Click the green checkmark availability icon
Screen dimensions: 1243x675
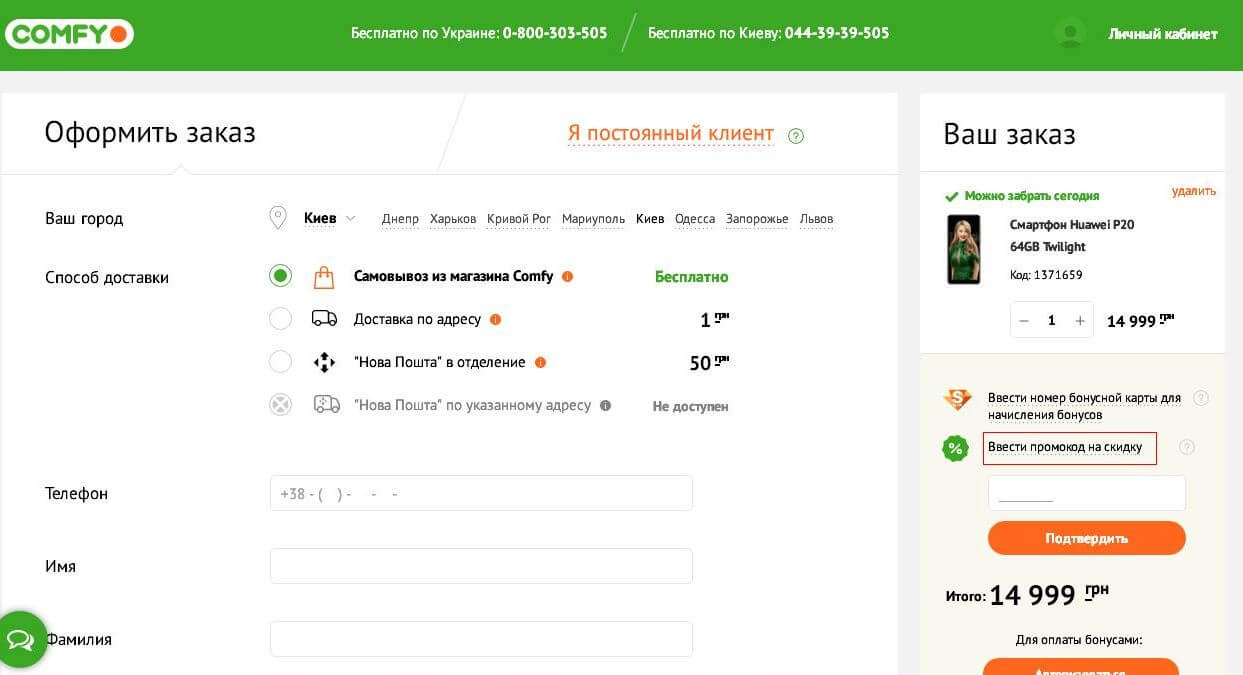pos(951,196)
